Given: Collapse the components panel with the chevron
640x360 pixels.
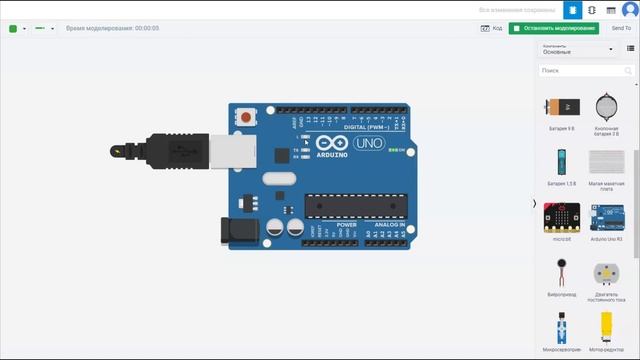Looking at the screenshot, I should coord(534,203).
